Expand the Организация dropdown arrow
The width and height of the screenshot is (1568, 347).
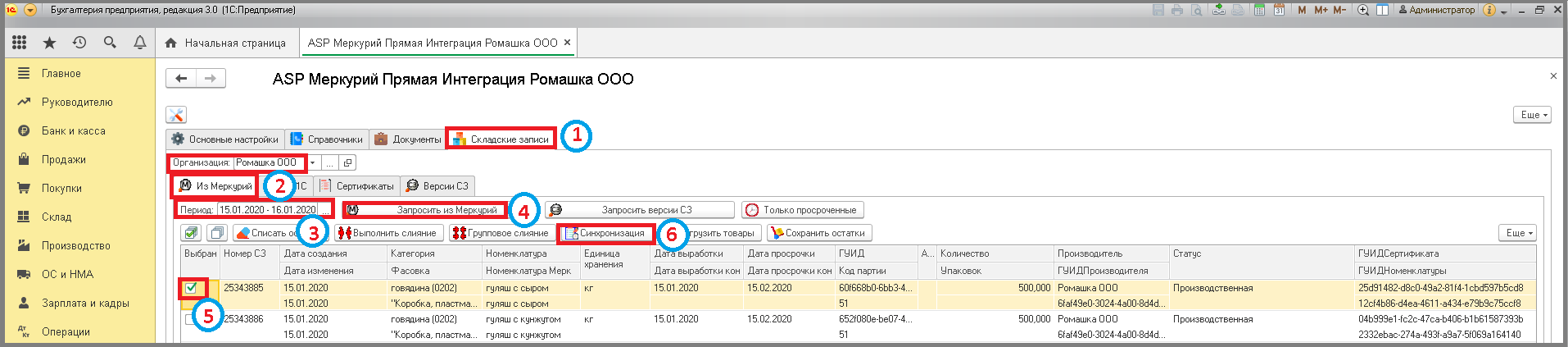(313, 162)
